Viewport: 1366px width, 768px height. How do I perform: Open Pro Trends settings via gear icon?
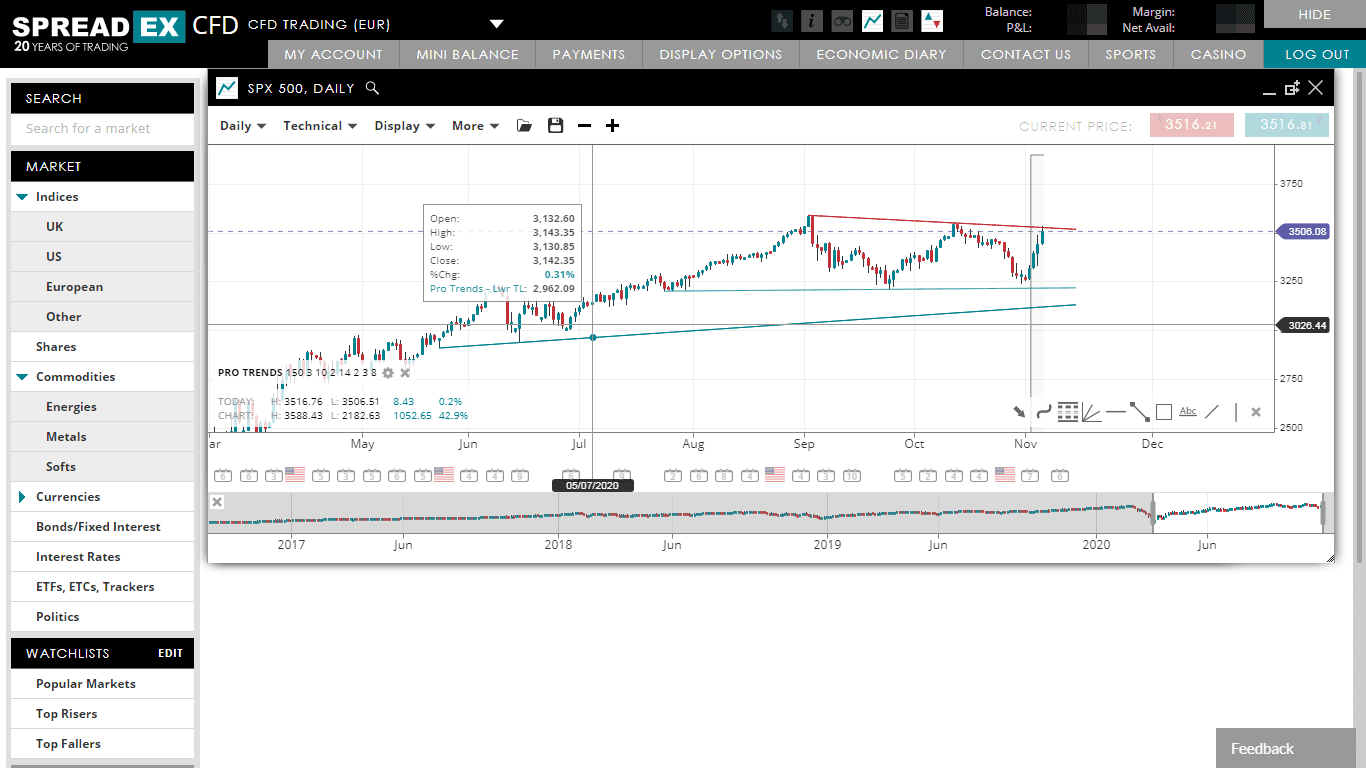(x=387, y=372)
